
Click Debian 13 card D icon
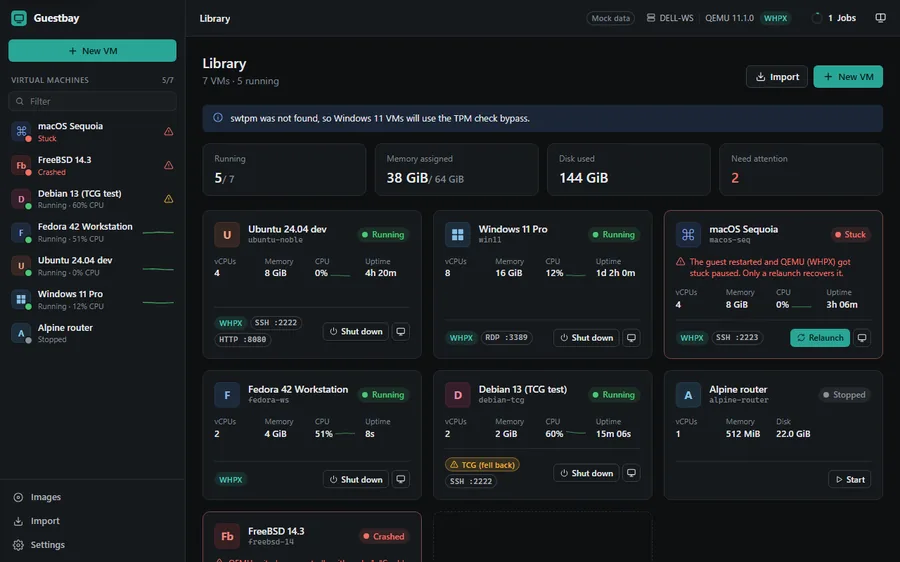coord(457,394)
